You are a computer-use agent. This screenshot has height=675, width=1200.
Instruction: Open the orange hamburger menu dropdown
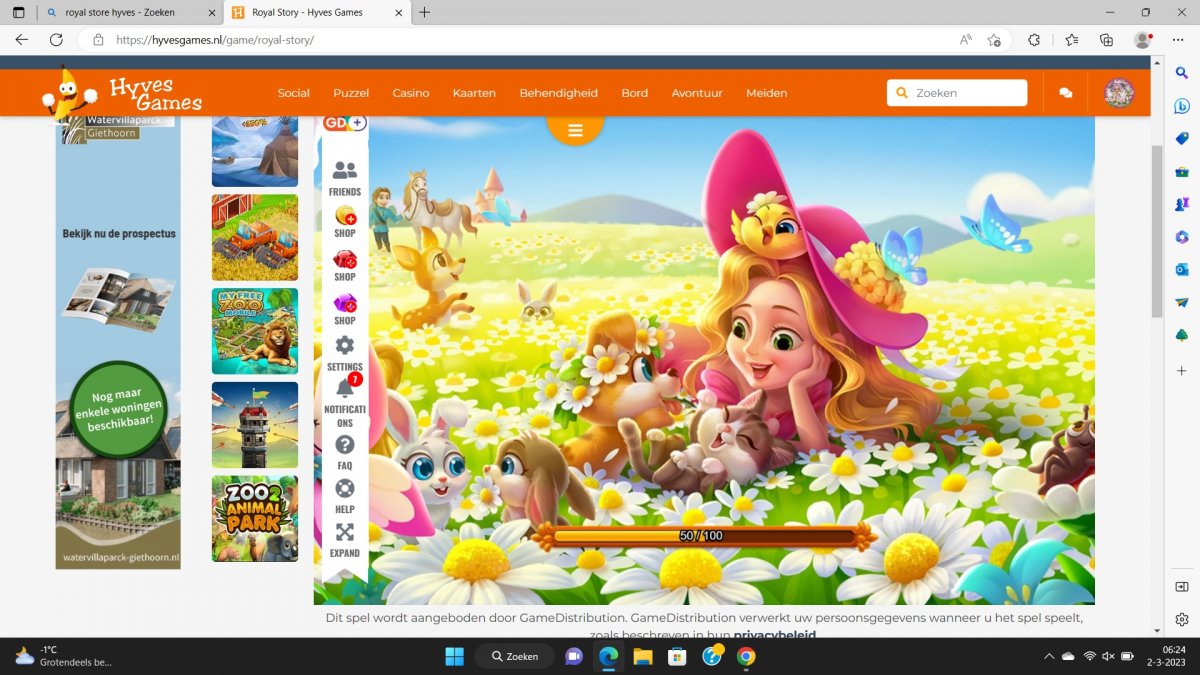point(575,130)
